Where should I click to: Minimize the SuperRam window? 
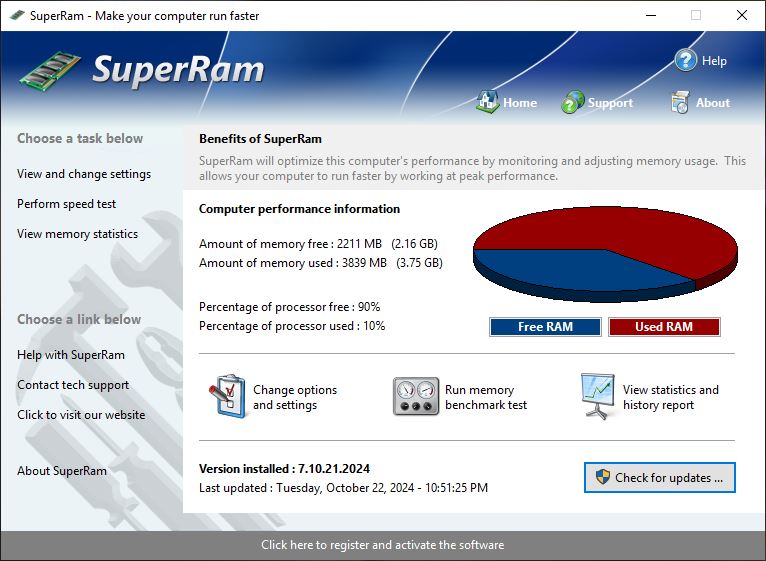click(651, 16)
